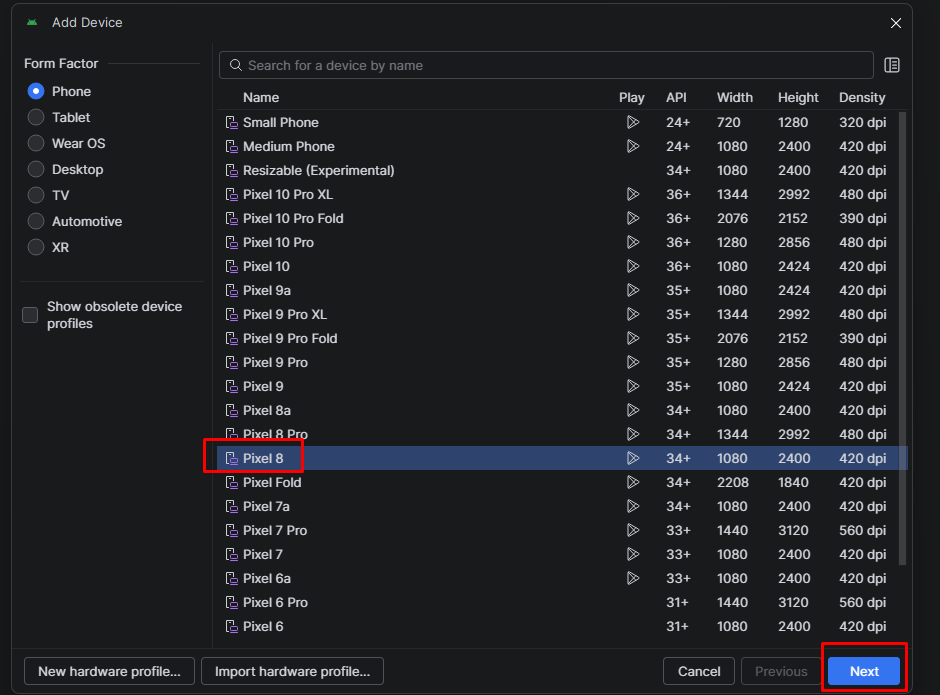Image resolution: width=940 pixels, height=695 pixels.
Task: Click the device icon beside Pixel 9a
Action: point(232,290)
